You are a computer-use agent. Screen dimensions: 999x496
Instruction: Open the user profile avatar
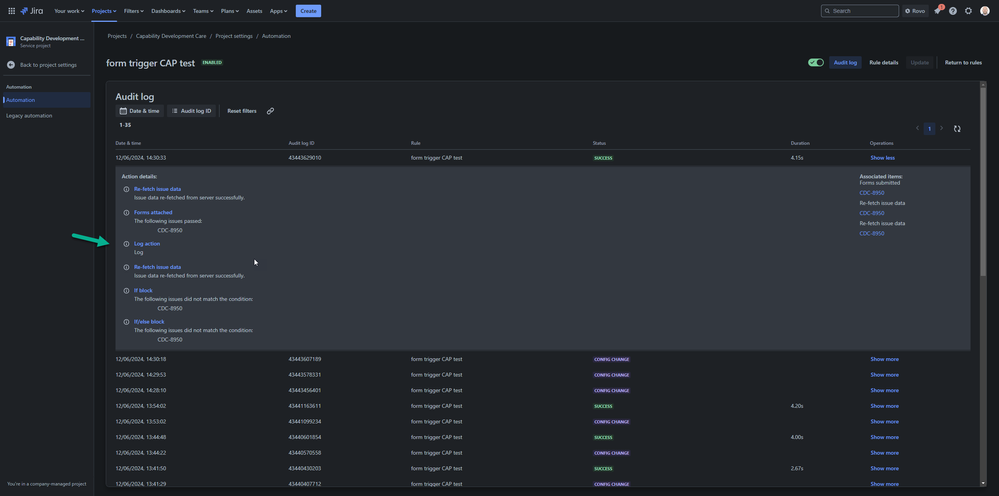[984, 11]
